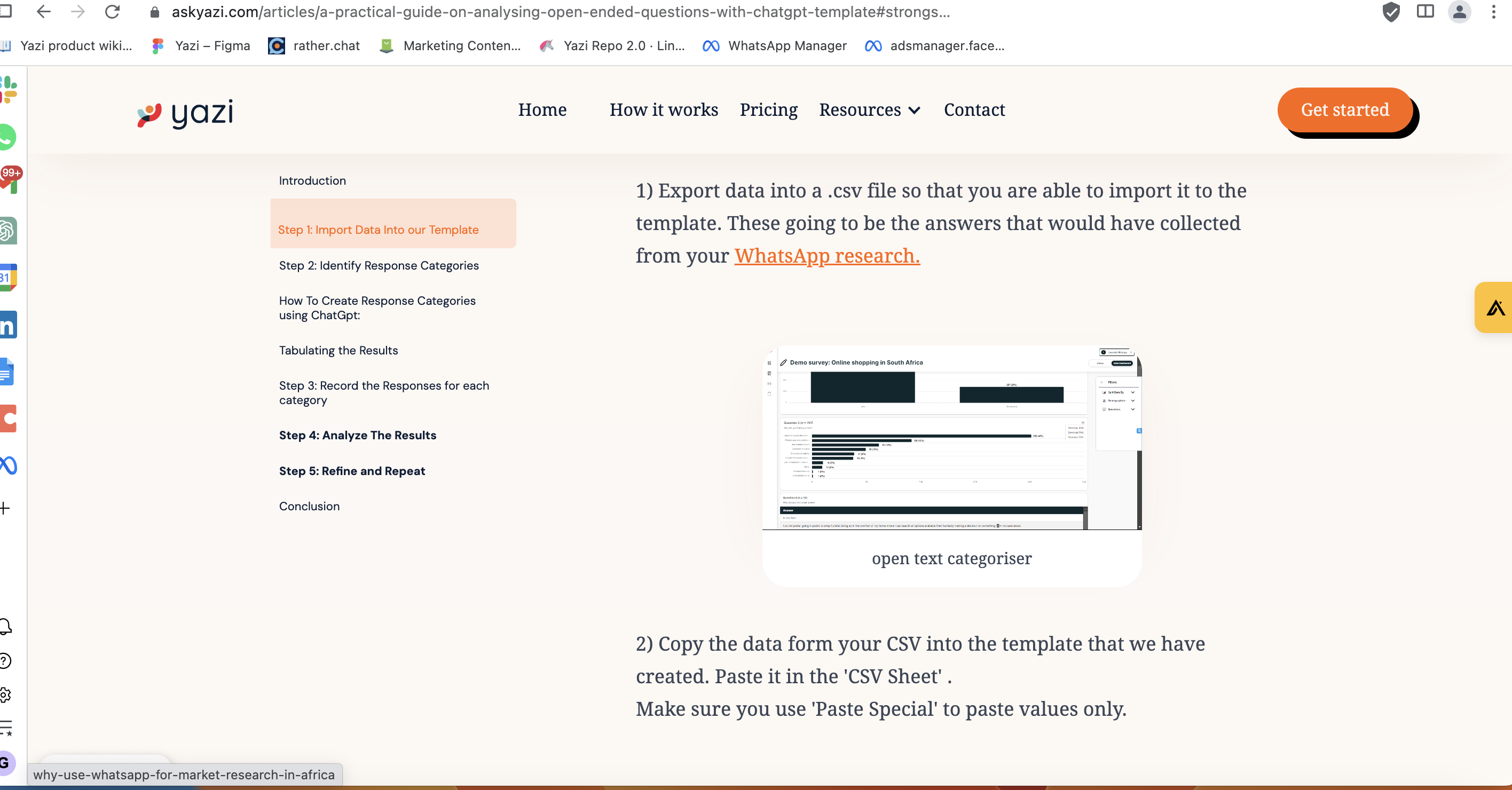The height and width of the screenshot is (790, 1512).
Task: Open the WhatsApp Manager bookmark
Action: tap(786, 46)
